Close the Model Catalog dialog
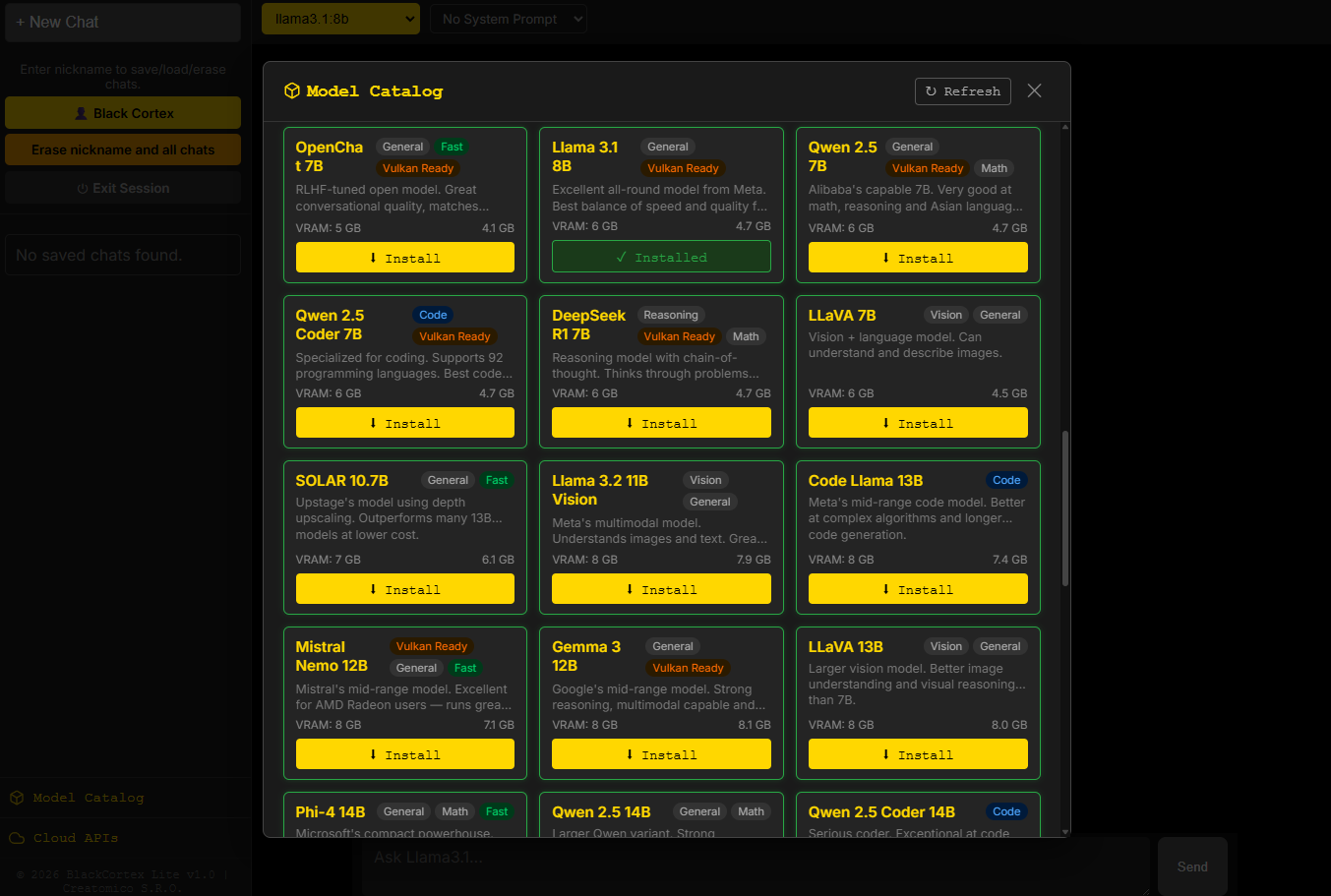 [x=1034, y=90]
